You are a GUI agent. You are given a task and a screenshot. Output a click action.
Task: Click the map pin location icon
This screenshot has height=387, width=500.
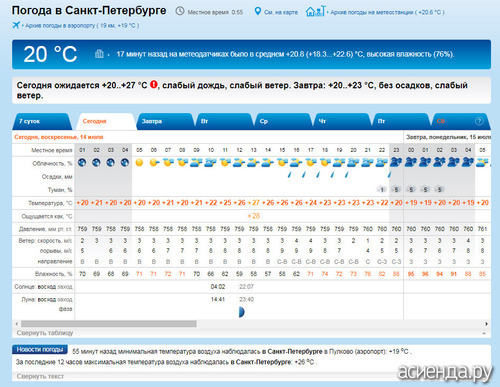coord(257,11)
